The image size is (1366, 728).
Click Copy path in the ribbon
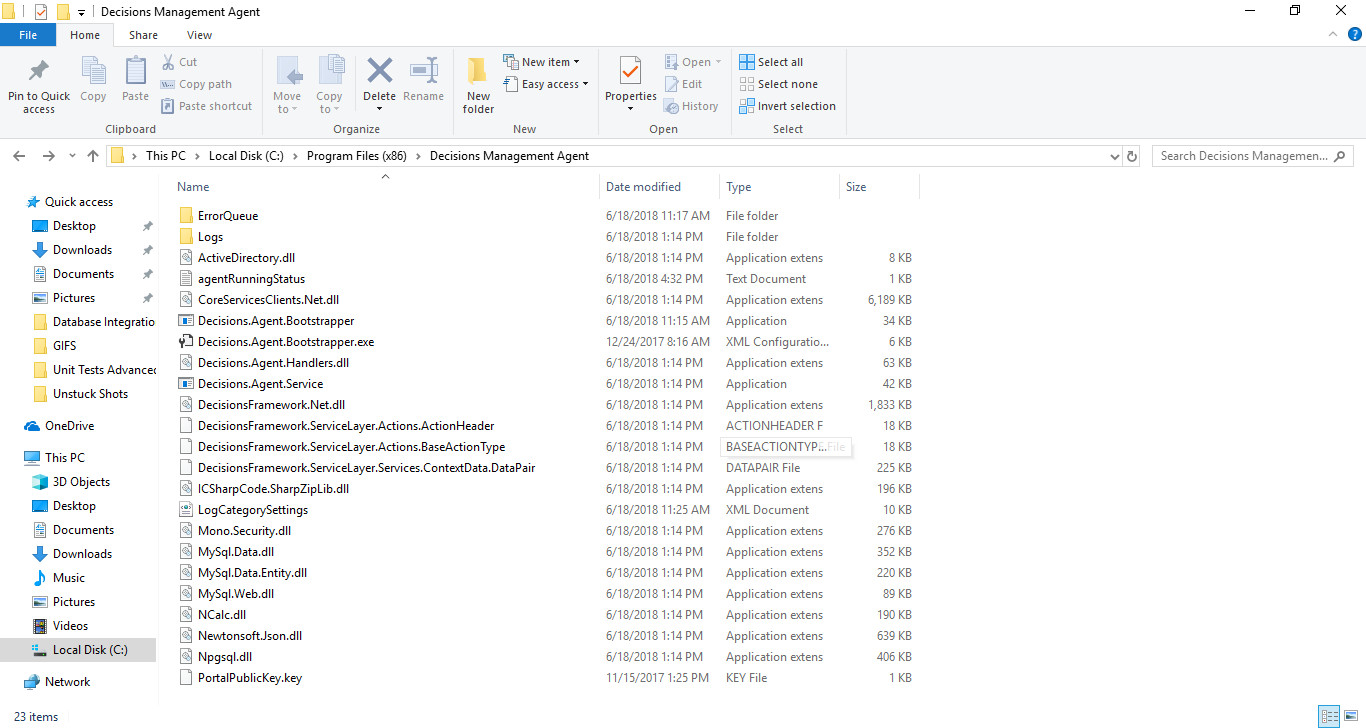[196, 84]
